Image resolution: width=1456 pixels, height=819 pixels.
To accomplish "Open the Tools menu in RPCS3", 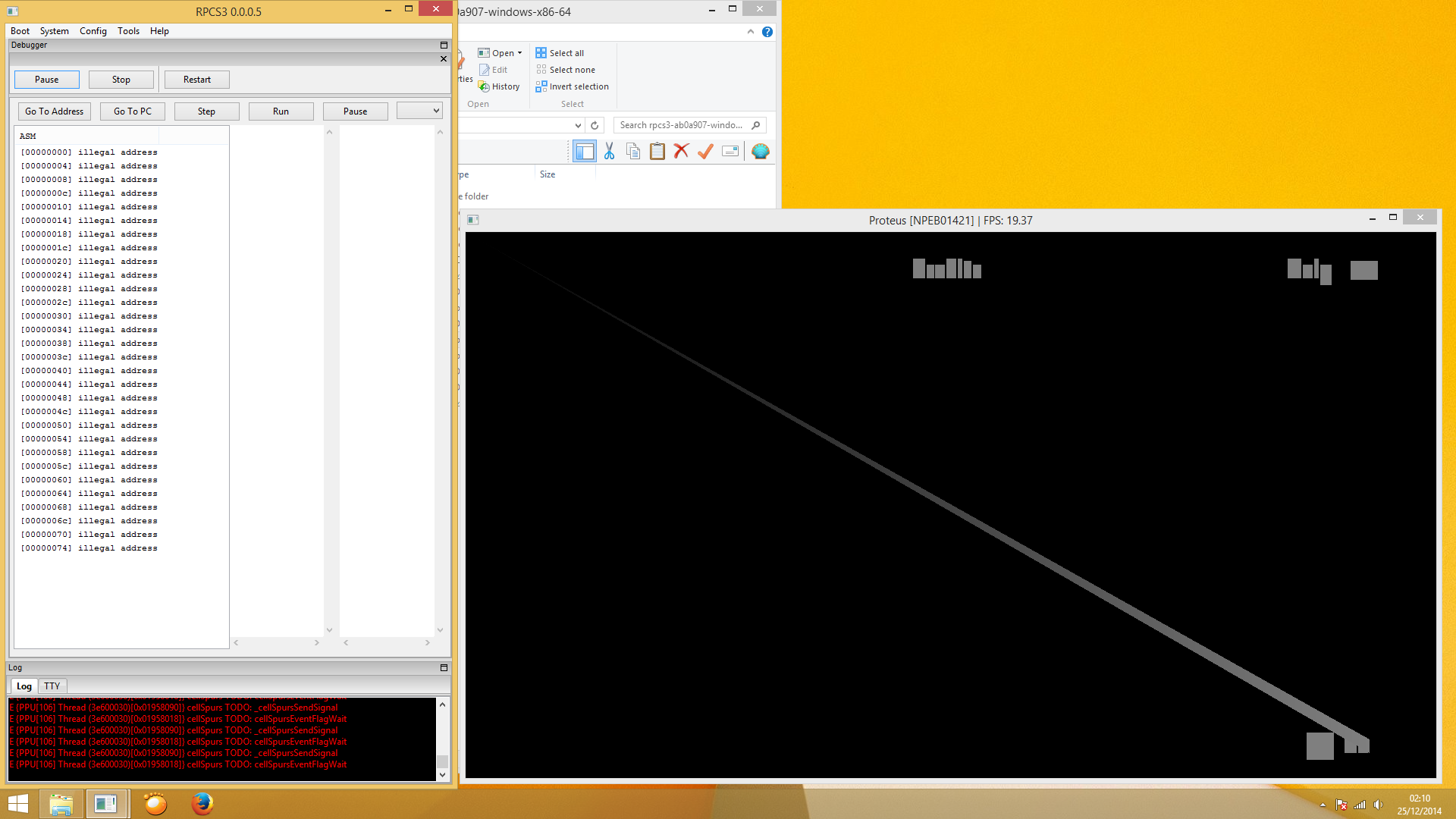I will 128,31.
